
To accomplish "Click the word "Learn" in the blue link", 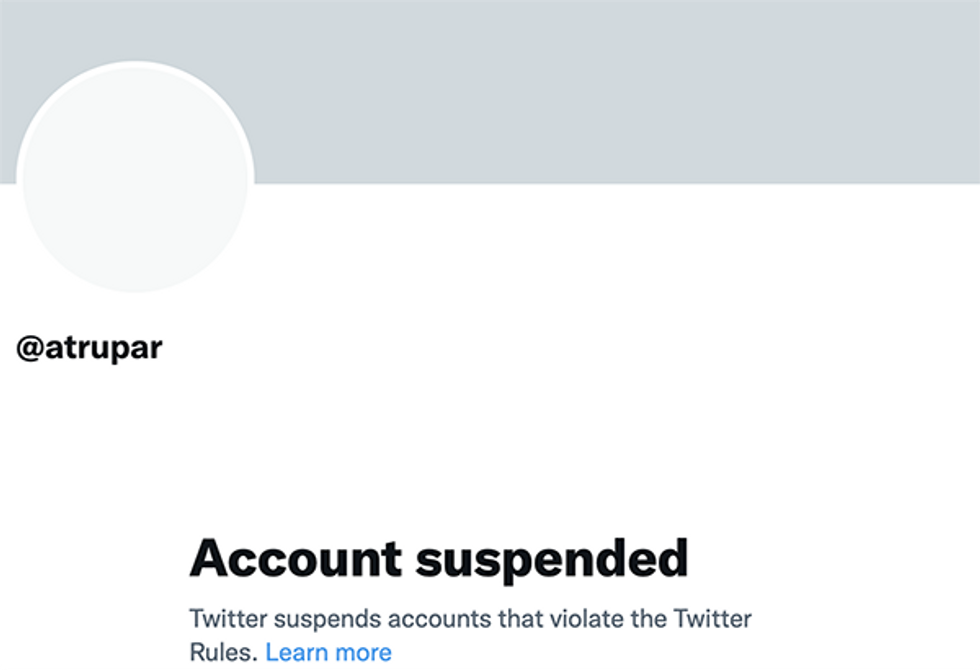I will pos(297,652).
